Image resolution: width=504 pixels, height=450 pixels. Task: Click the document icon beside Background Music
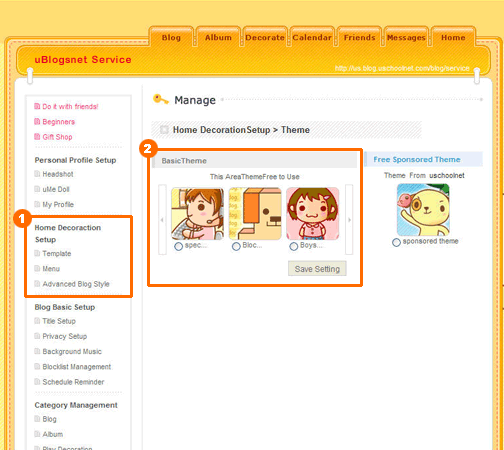[x=37, y=351]
